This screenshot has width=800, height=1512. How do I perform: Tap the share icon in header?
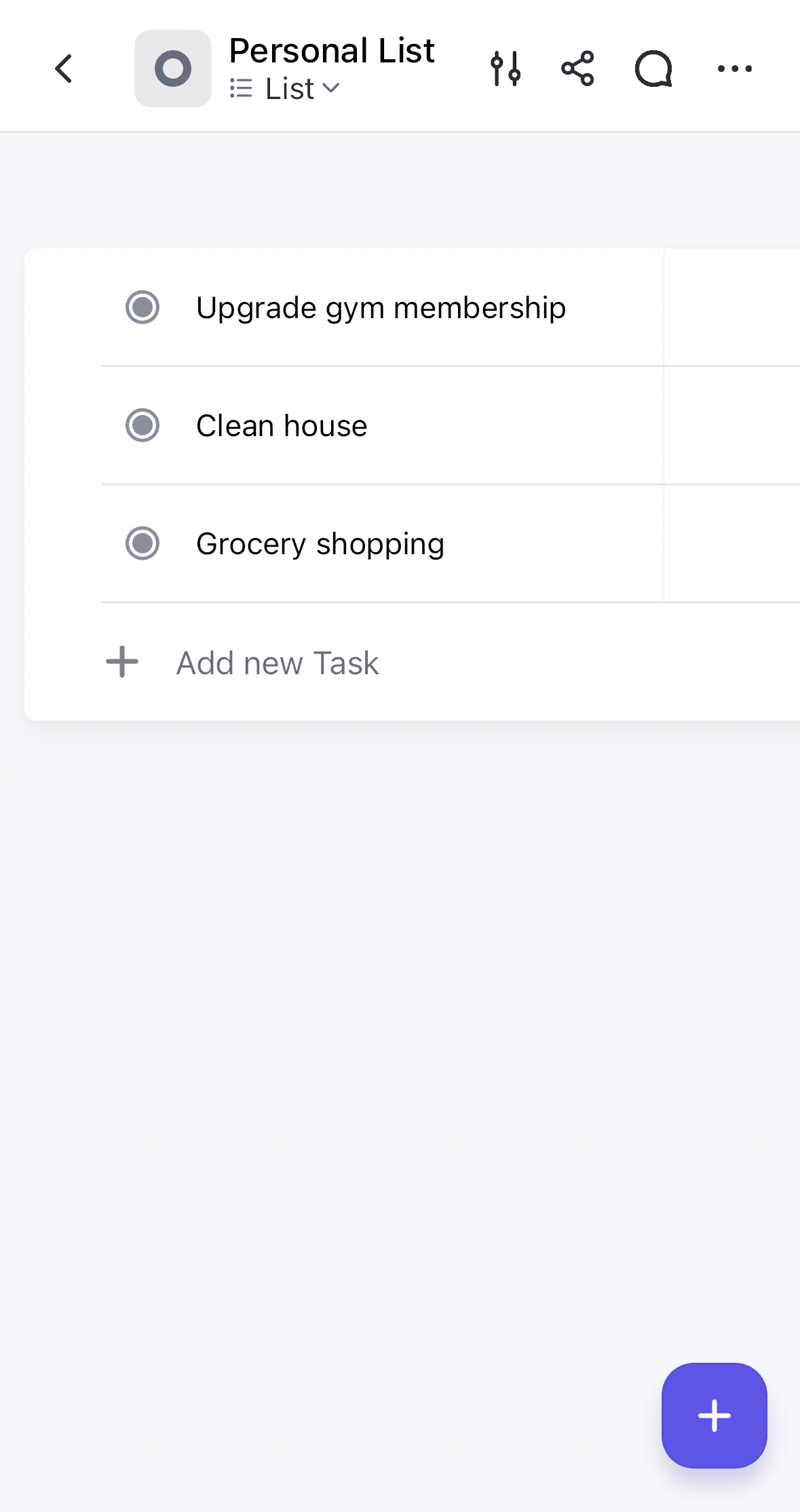[x=577, y=69]
